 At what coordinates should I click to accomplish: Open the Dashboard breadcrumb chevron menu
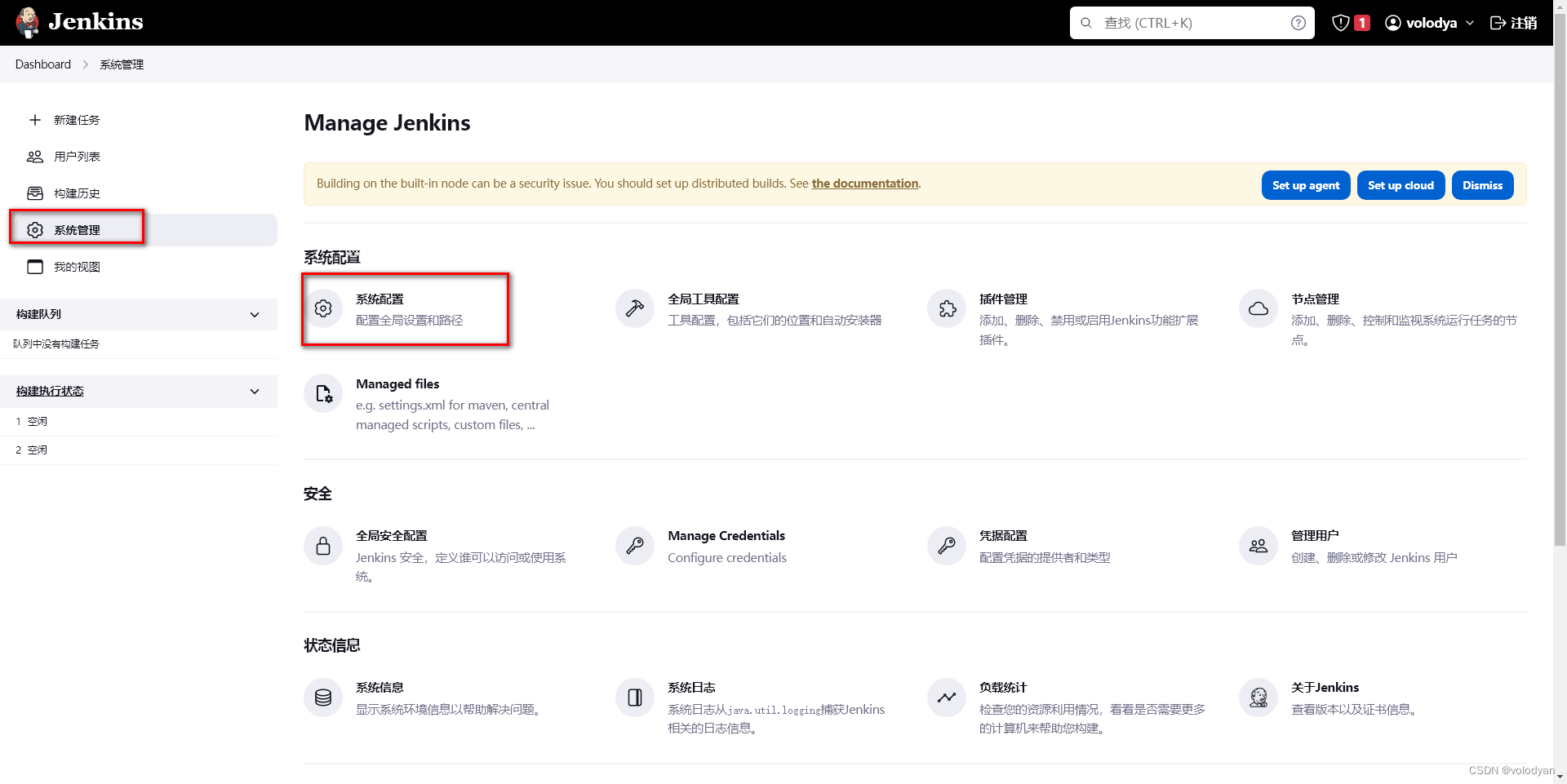85,64
